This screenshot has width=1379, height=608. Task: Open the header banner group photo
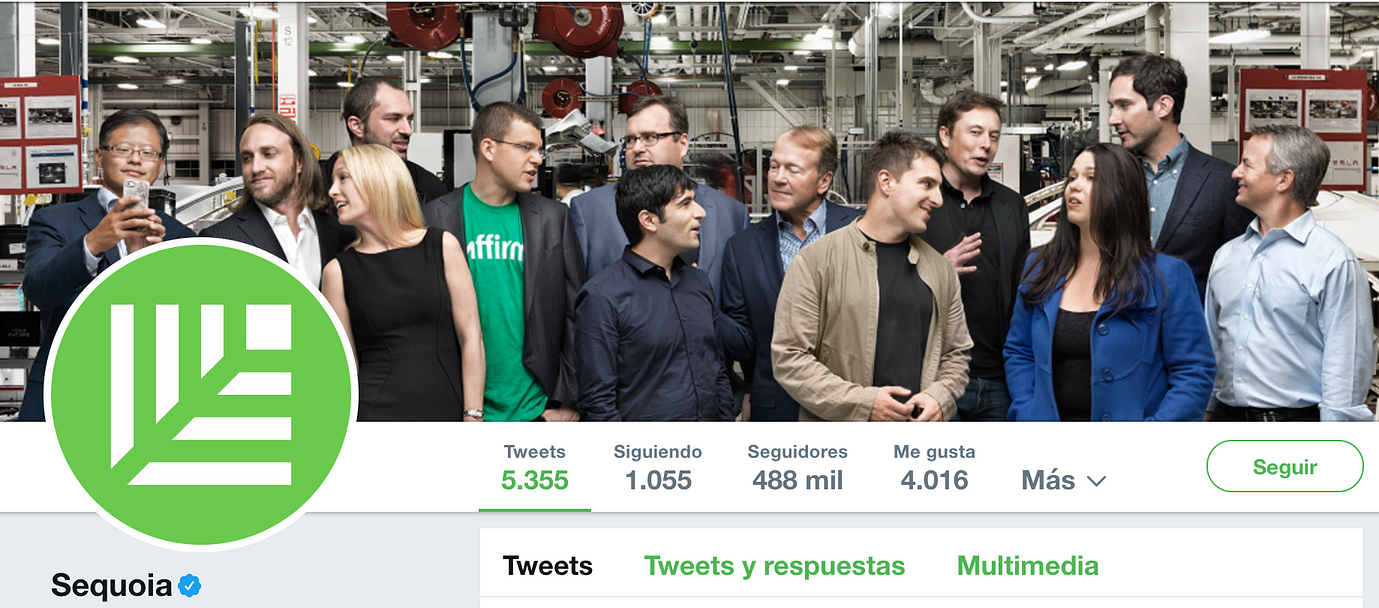689,211
